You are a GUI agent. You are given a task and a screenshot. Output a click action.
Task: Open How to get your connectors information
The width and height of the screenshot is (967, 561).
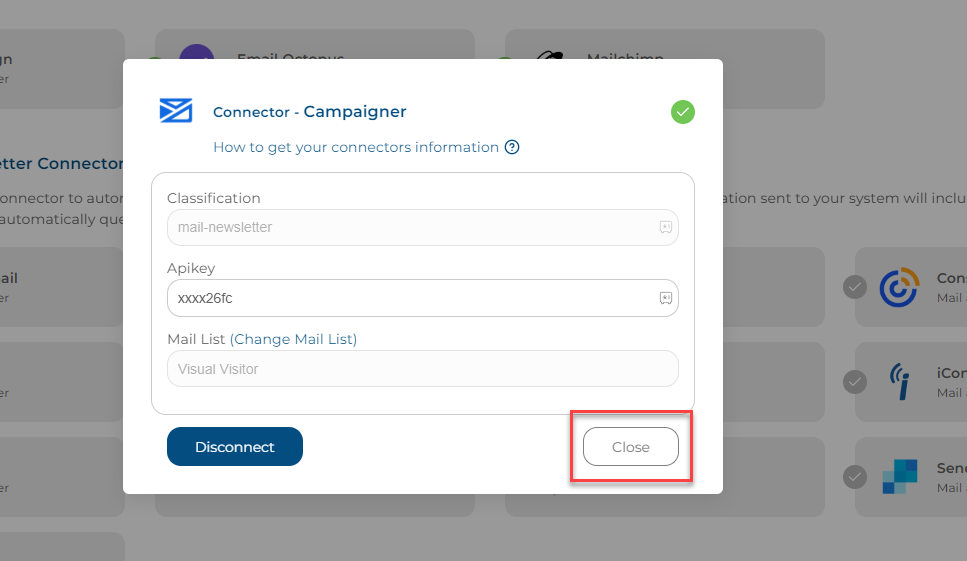point(356,147)
